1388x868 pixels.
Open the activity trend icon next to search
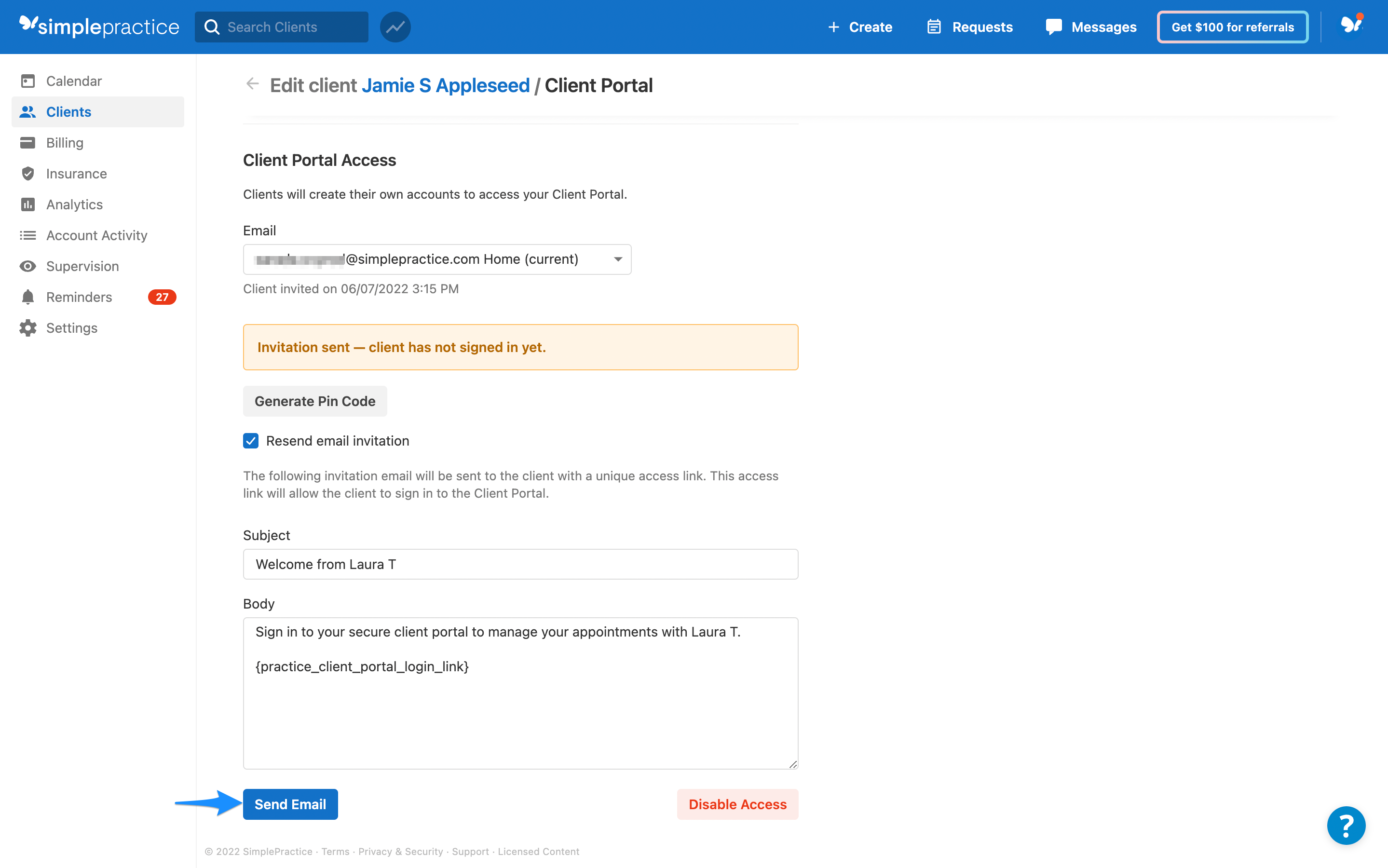[395, 27]
